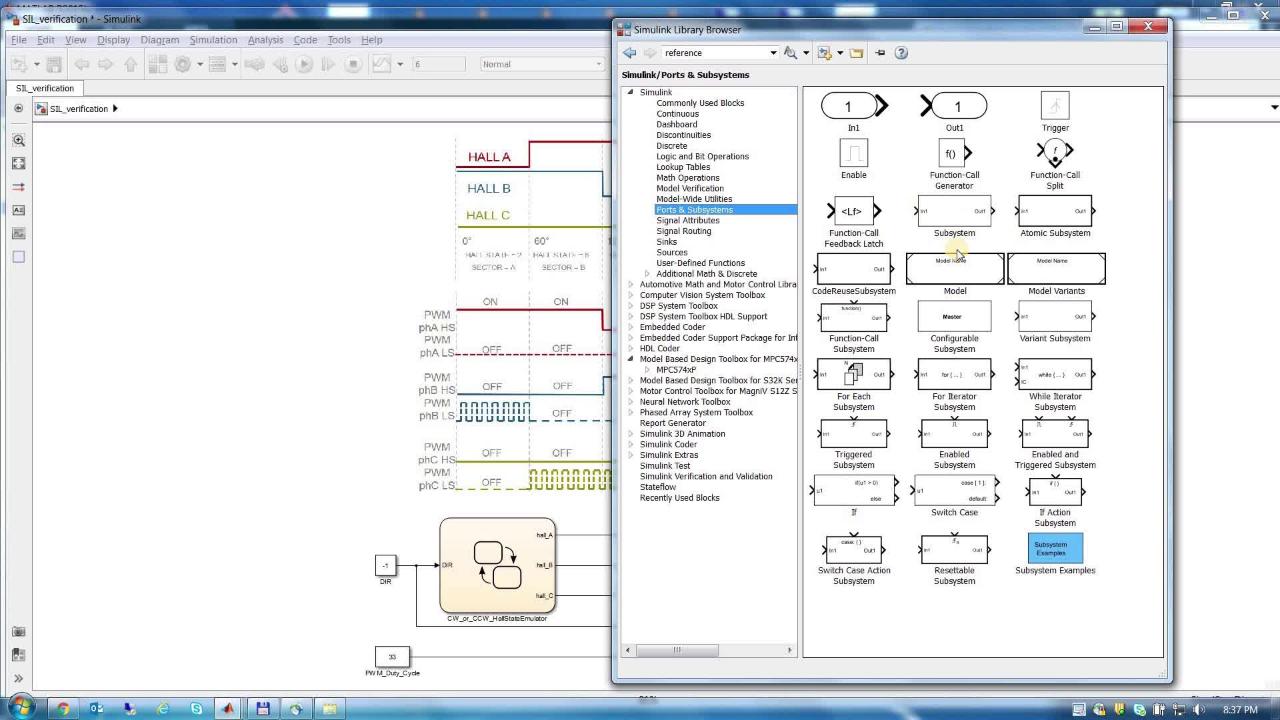1280x720 pixels.
Task: Select the Subsystem block
Action: coord(954,212)
